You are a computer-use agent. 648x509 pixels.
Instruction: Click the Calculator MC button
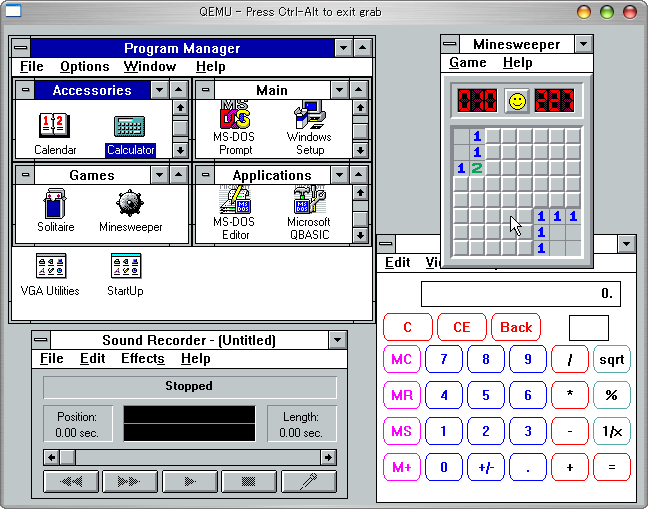point(402,359)
